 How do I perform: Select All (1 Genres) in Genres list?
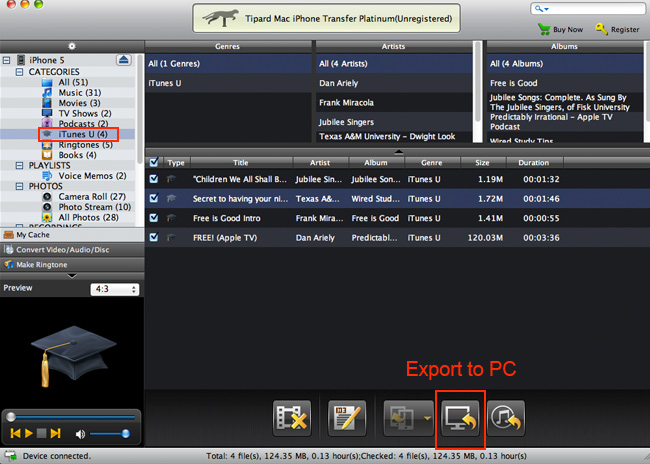point(228,63)
